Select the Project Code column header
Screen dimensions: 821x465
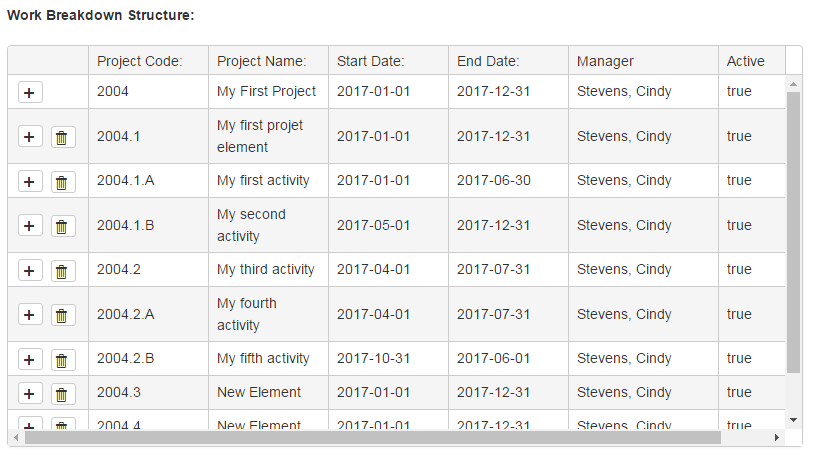coord(139,61)
